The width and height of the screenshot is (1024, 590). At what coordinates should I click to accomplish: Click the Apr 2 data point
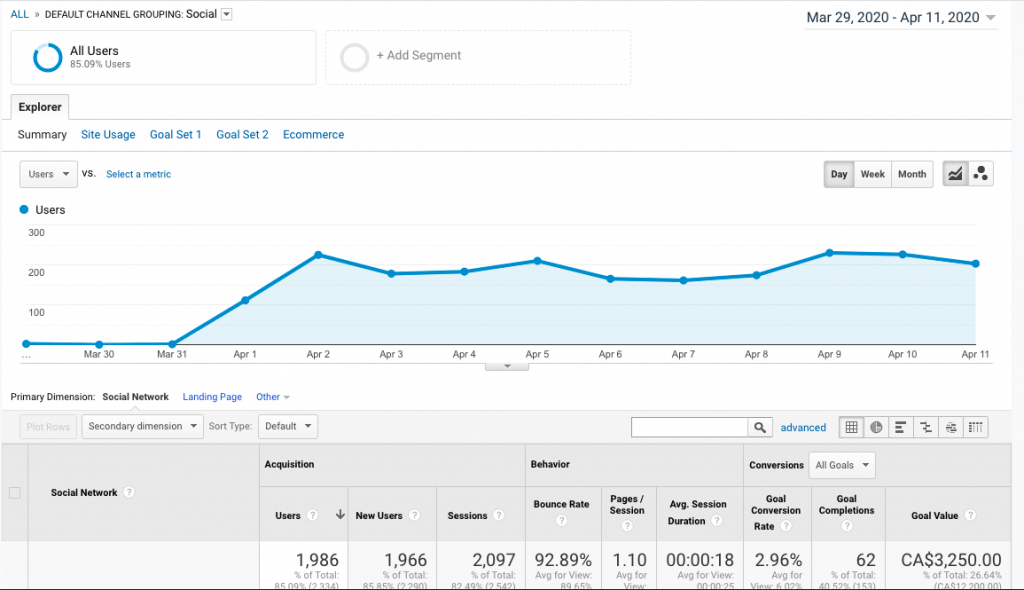[x=318, y=255]
